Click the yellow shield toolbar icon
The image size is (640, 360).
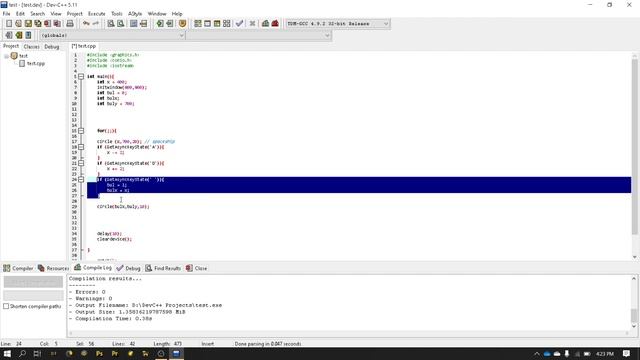pyautogui.click(x=182, y=24)
